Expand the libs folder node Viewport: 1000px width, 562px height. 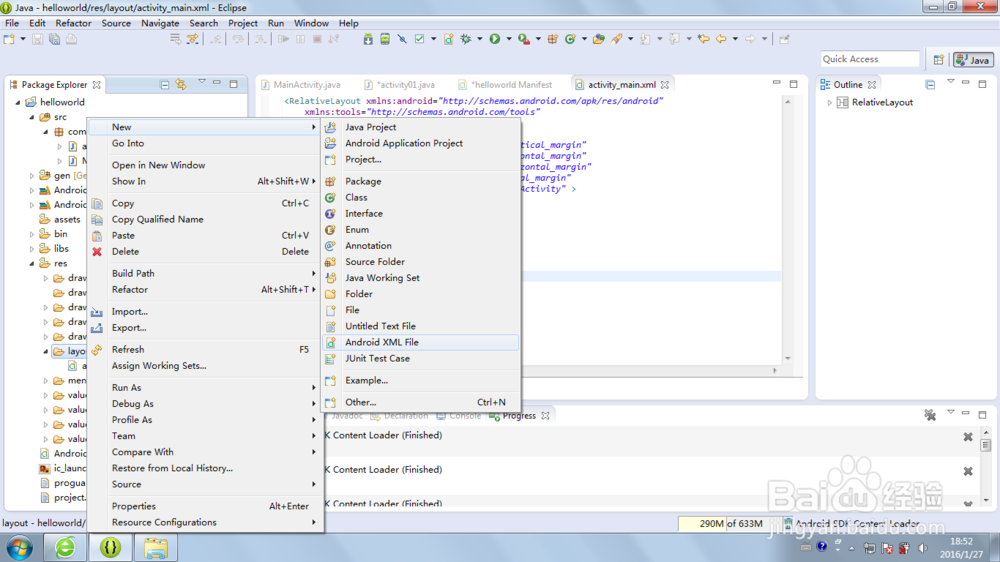32,249
